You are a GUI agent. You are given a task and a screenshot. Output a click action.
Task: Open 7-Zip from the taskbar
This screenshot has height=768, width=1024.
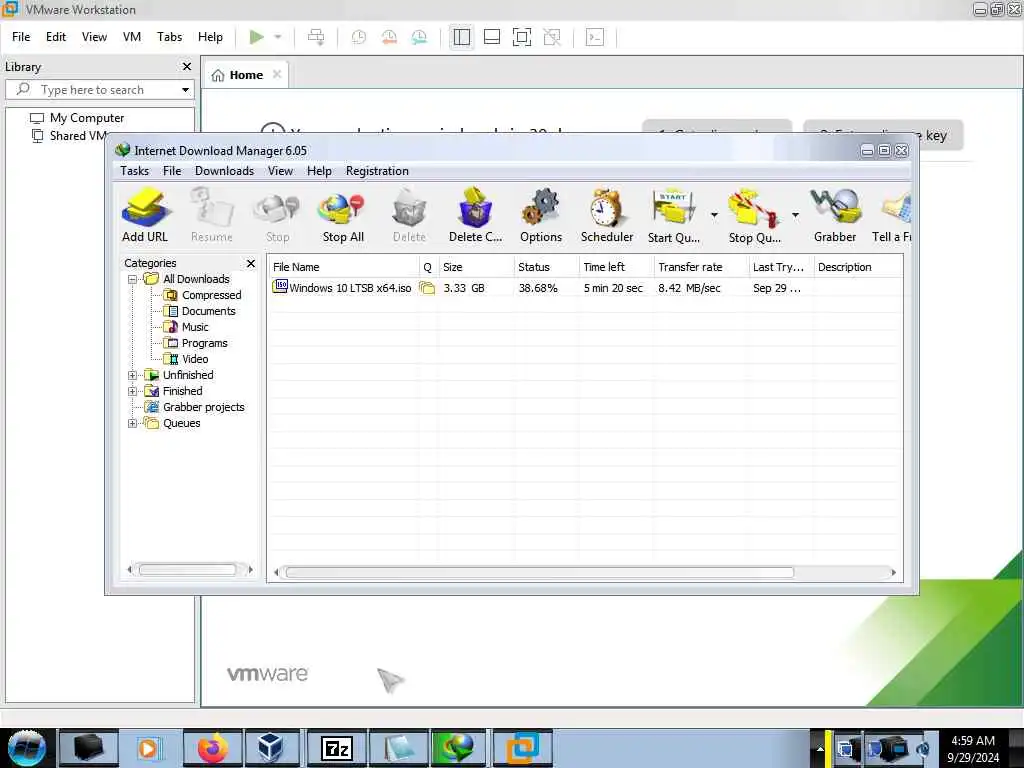pos(336,748)
